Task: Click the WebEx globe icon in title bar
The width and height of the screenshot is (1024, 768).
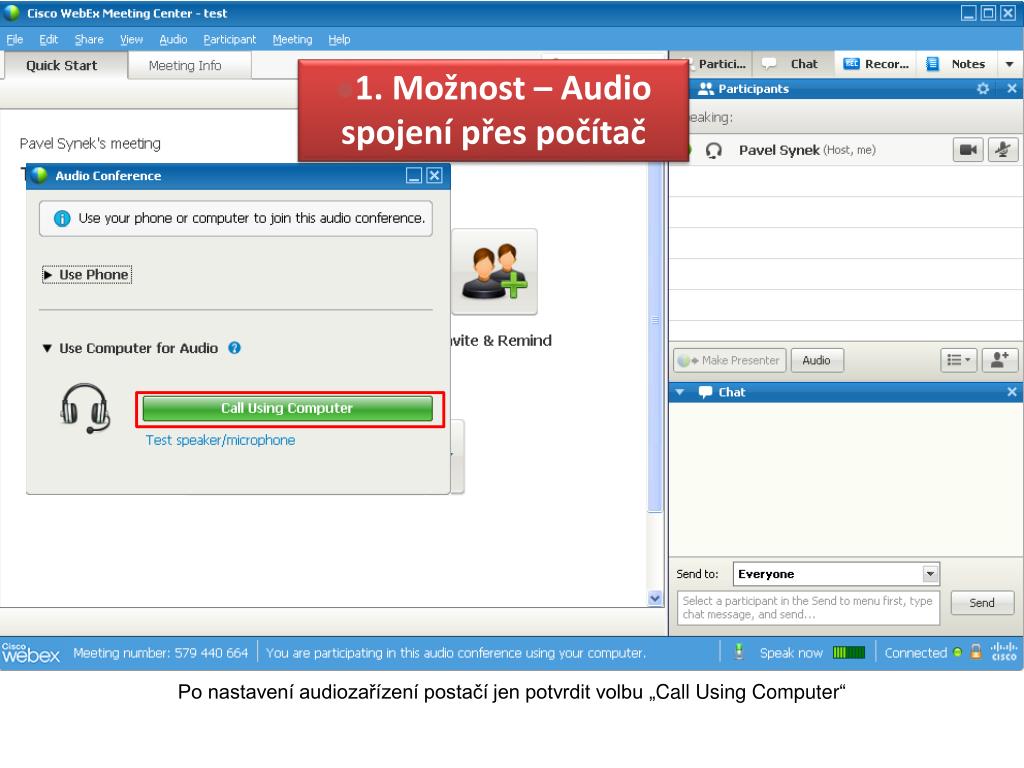Action: [11, 12]
